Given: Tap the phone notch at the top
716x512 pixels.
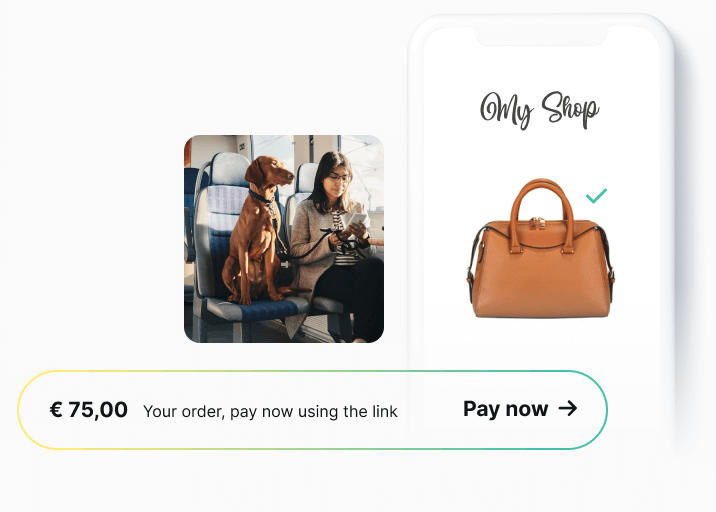Looking at the screenshot, I should pos(541,37).
